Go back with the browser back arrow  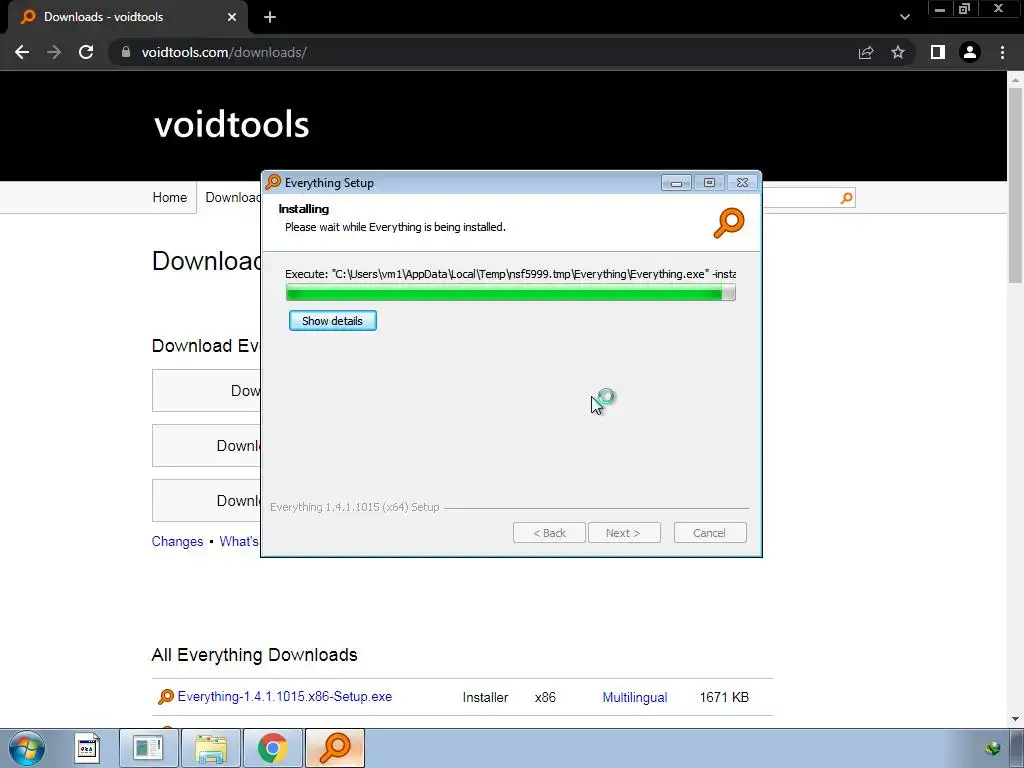pos(22,52)
